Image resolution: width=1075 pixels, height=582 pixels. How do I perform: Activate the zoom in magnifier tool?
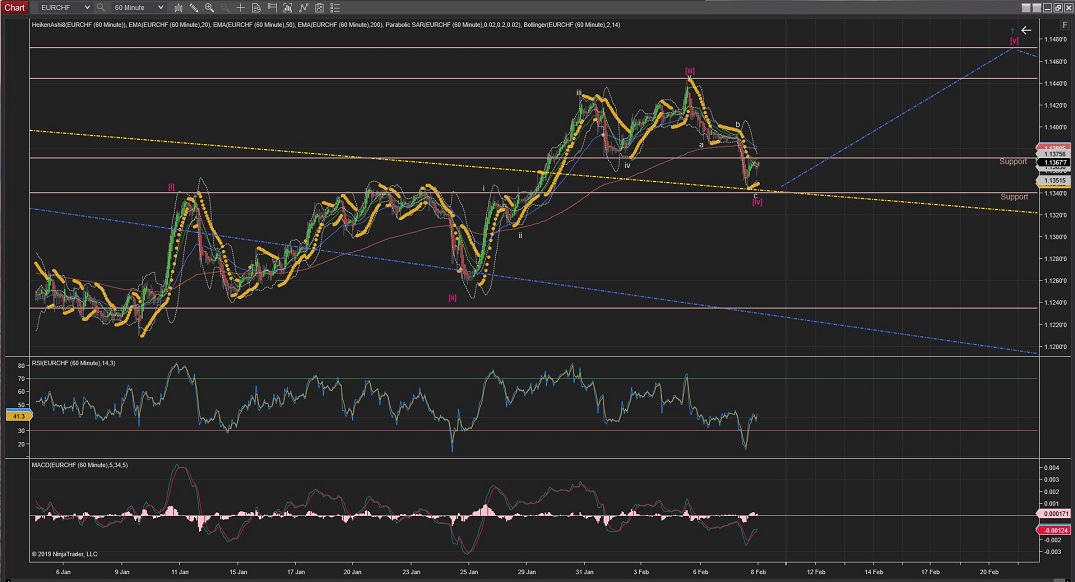(x=209, y=8)
